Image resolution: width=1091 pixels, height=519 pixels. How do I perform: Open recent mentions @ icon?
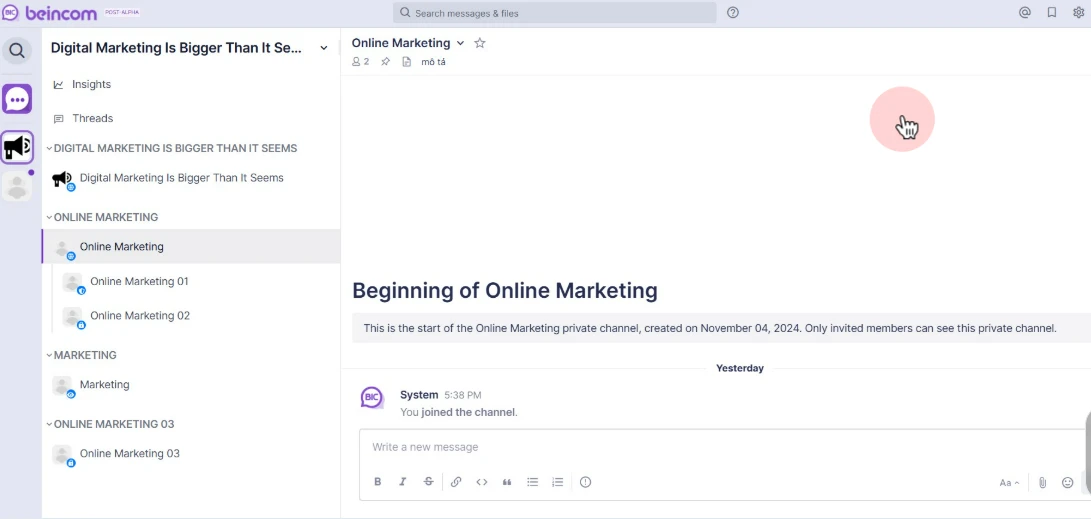click(1024, 13)
